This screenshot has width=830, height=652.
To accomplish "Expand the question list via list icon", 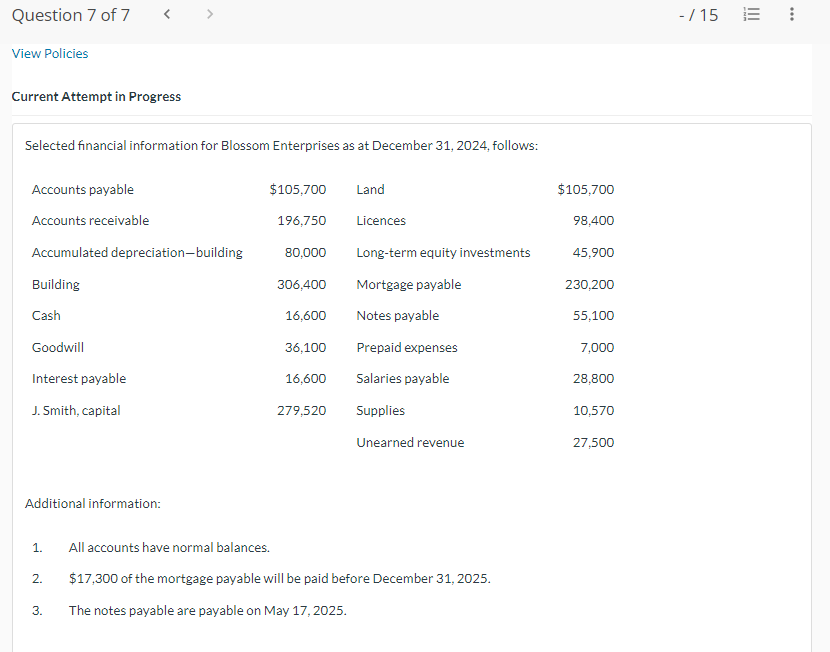I will click(x=751, y=14).
